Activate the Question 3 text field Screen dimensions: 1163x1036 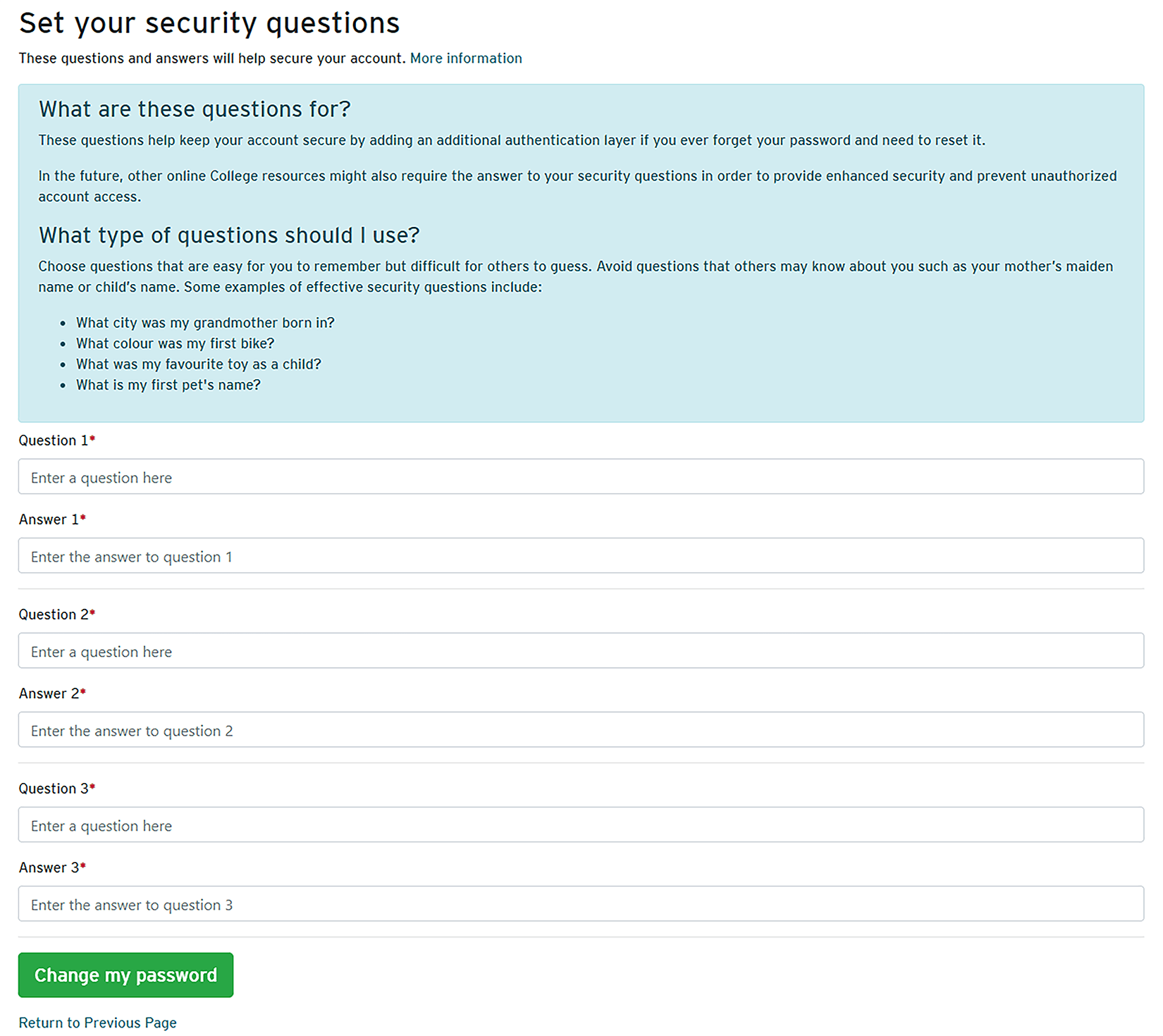[x=580, y=825]
